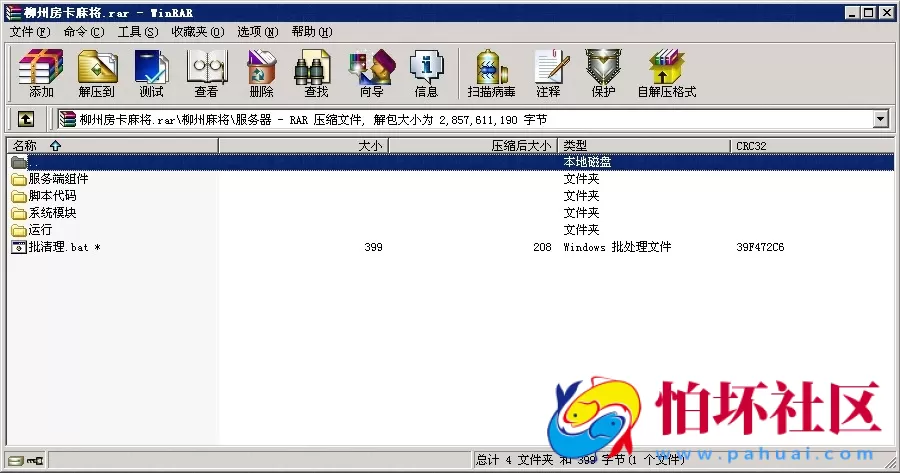Image resolution: width=900 pixels, height=473 pixels.
Task: Run 扫描病毒 (Virus Scan) icon
Action: pos(491,72)
